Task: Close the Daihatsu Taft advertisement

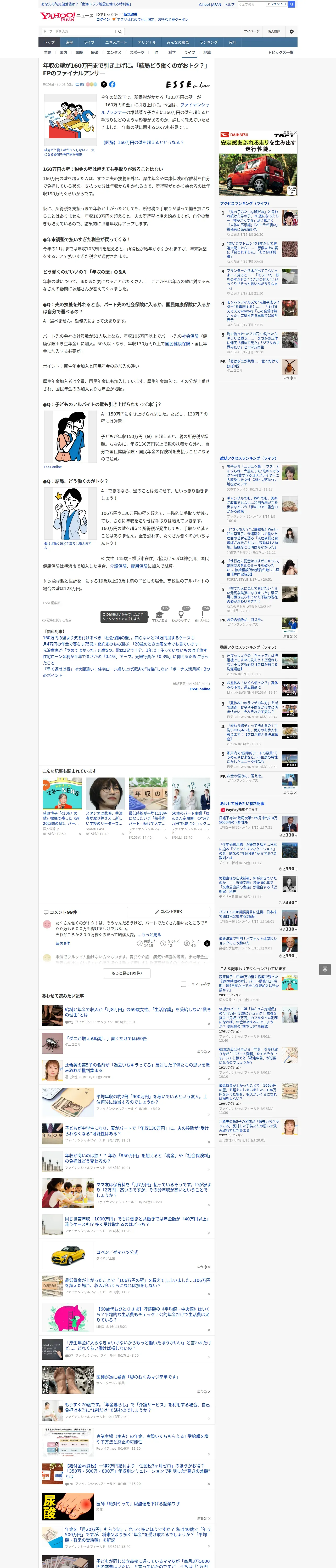Action: pos(295,133)
